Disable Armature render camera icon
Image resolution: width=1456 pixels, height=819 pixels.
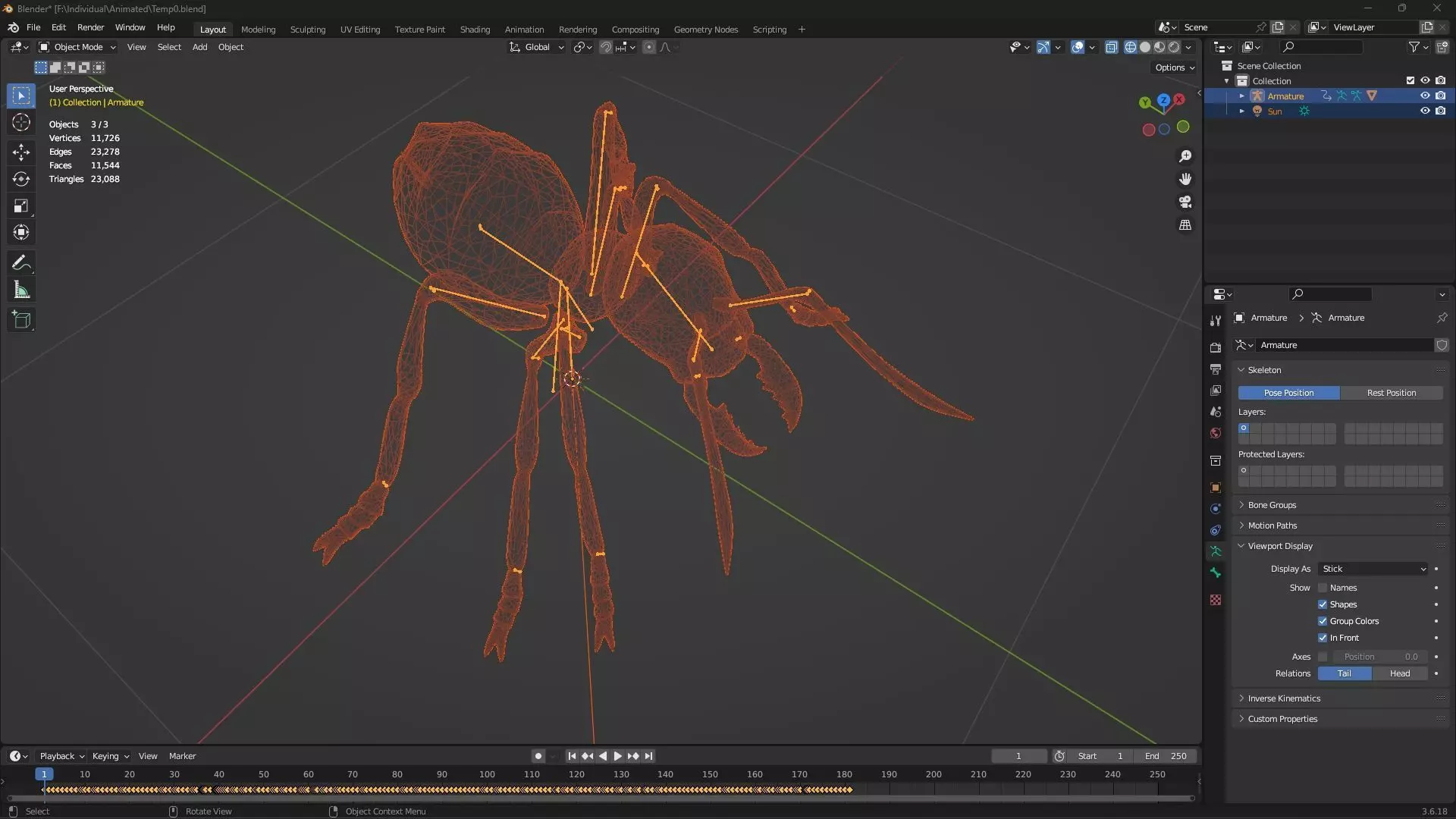tap(1440, 96)
